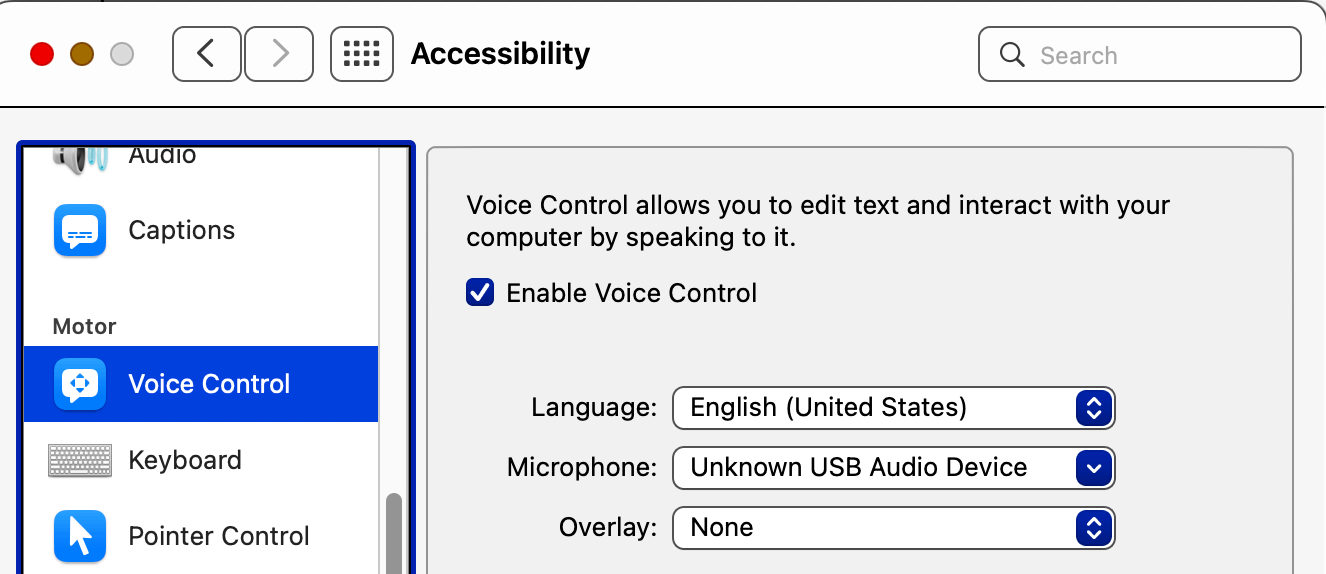Open the Language dropdown menu
Viewport: 1326px width, 574px height.
coord(894,408)
